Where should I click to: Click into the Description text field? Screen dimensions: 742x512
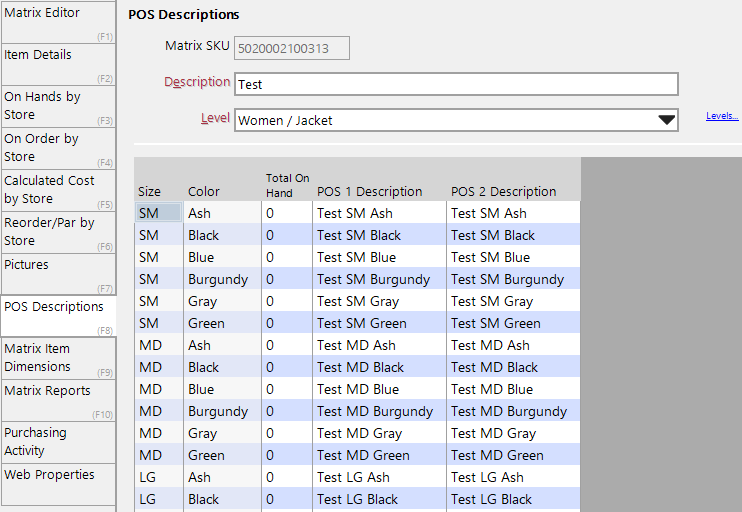pyautogui.click(x=456, y=84)
